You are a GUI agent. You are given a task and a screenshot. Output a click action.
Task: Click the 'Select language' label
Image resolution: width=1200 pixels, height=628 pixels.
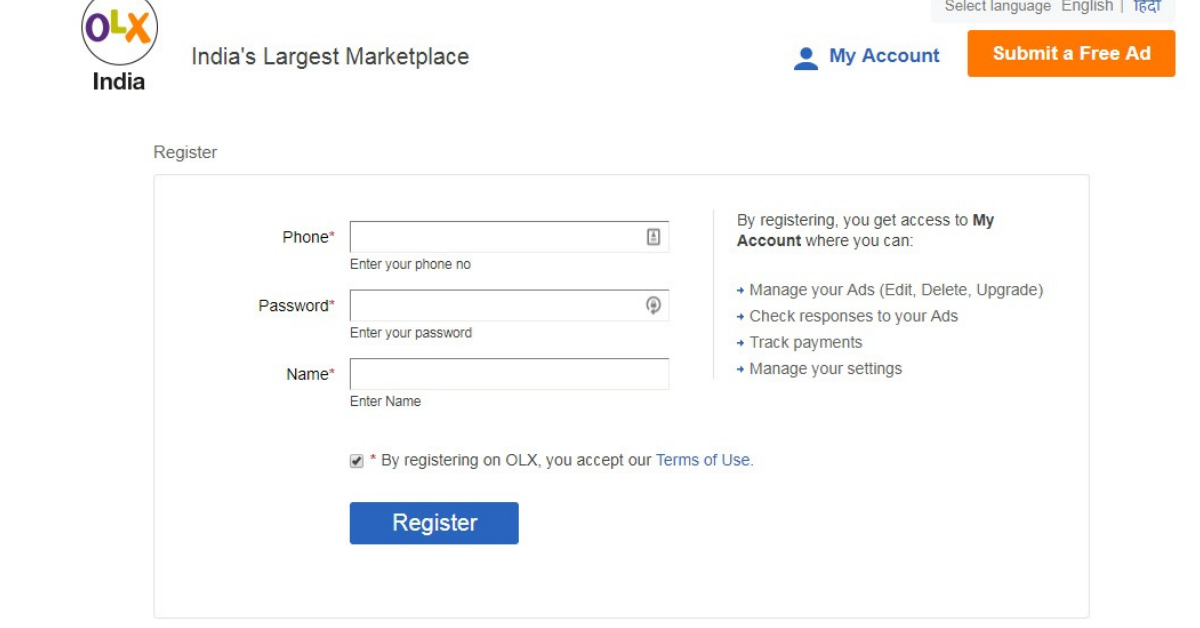[998, 7]
